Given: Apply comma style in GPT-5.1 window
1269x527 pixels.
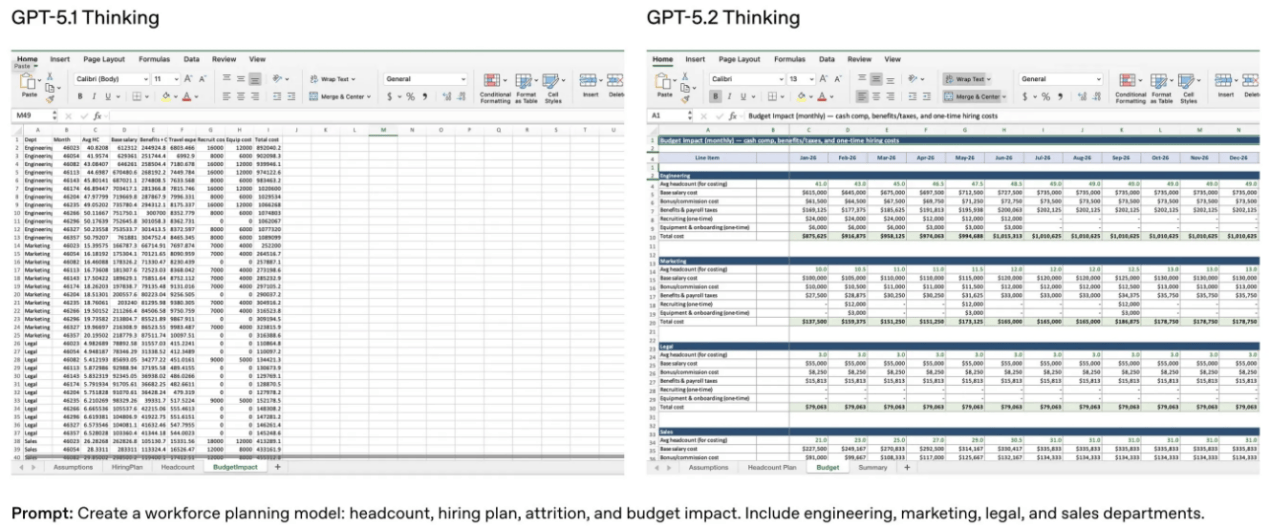Looking at the screenshot, I should click(x=424, y=96).
